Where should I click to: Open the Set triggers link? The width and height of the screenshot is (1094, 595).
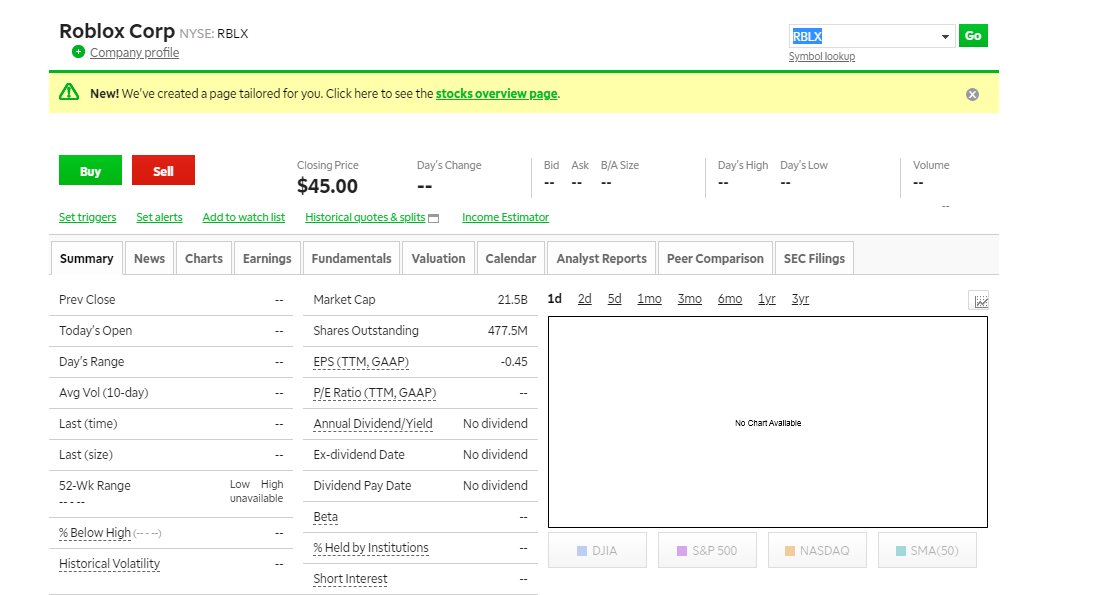click(x=87, y=217)
